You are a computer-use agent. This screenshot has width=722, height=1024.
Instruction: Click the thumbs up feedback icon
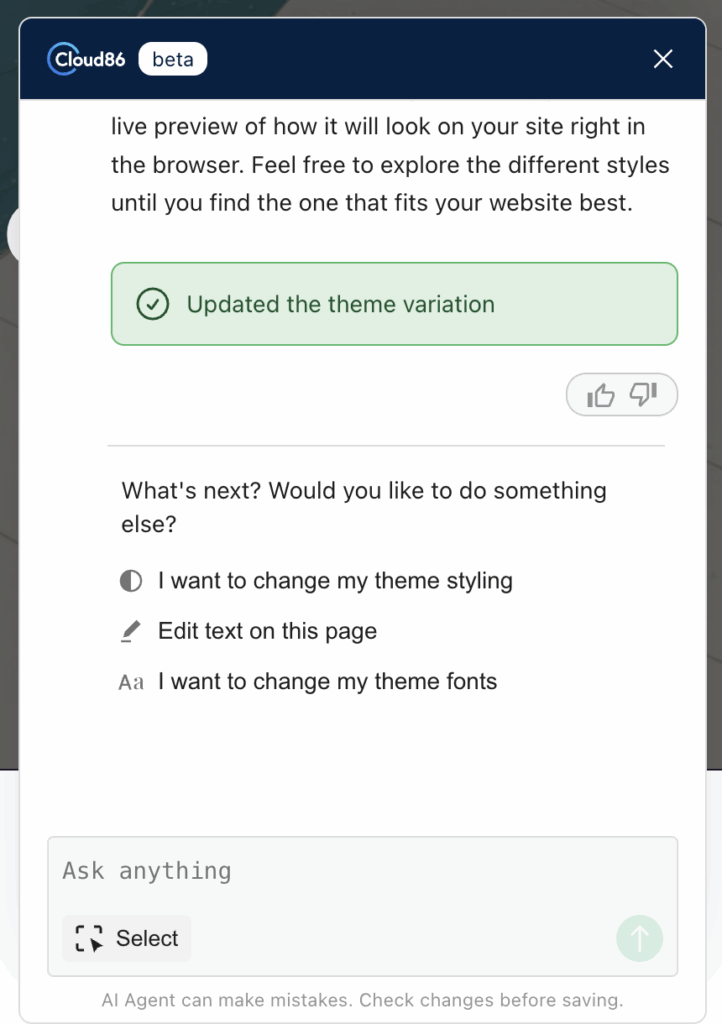[601, 396]
